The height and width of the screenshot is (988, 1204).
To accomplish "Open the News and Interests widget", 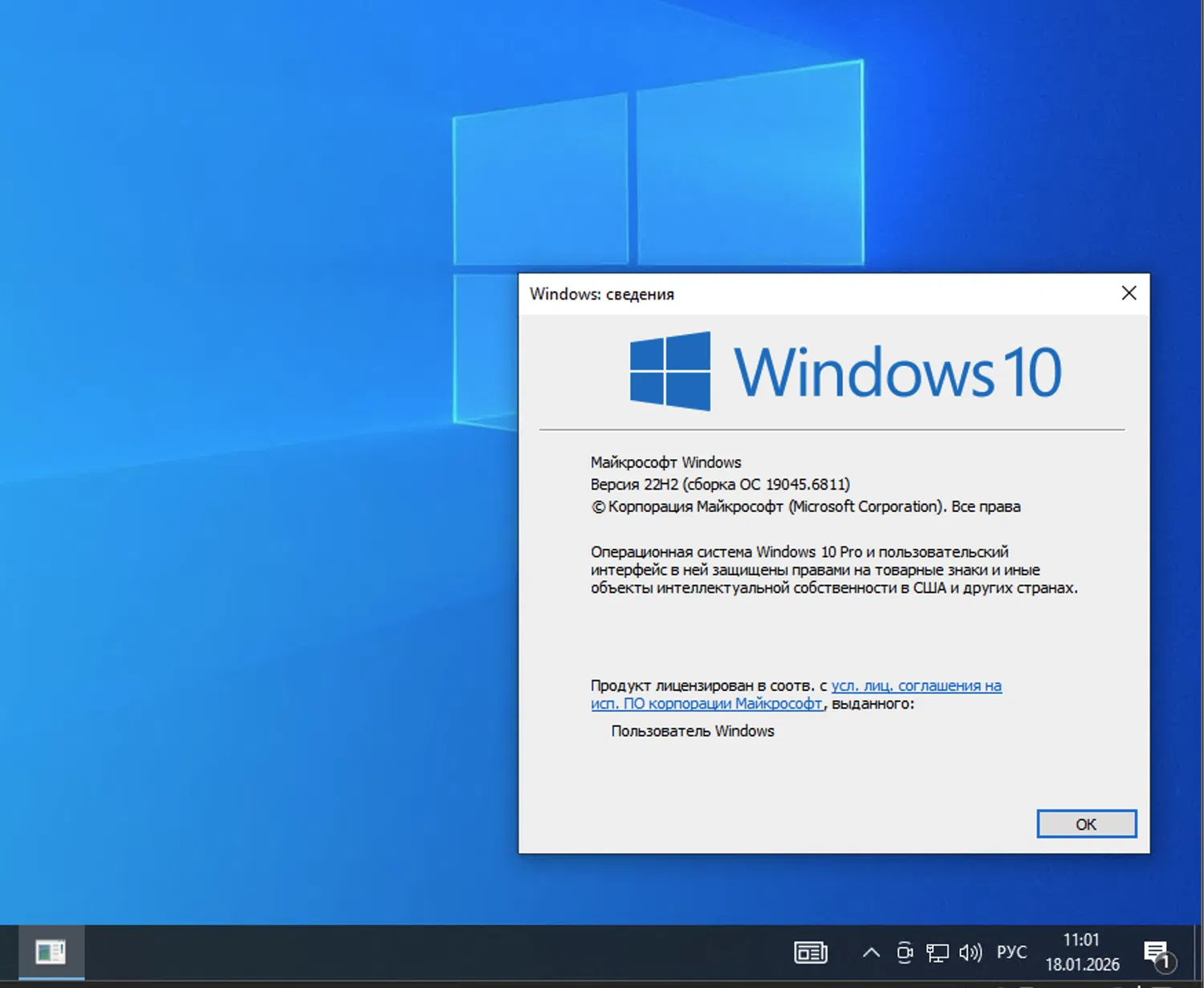I will tap(810, 951).
